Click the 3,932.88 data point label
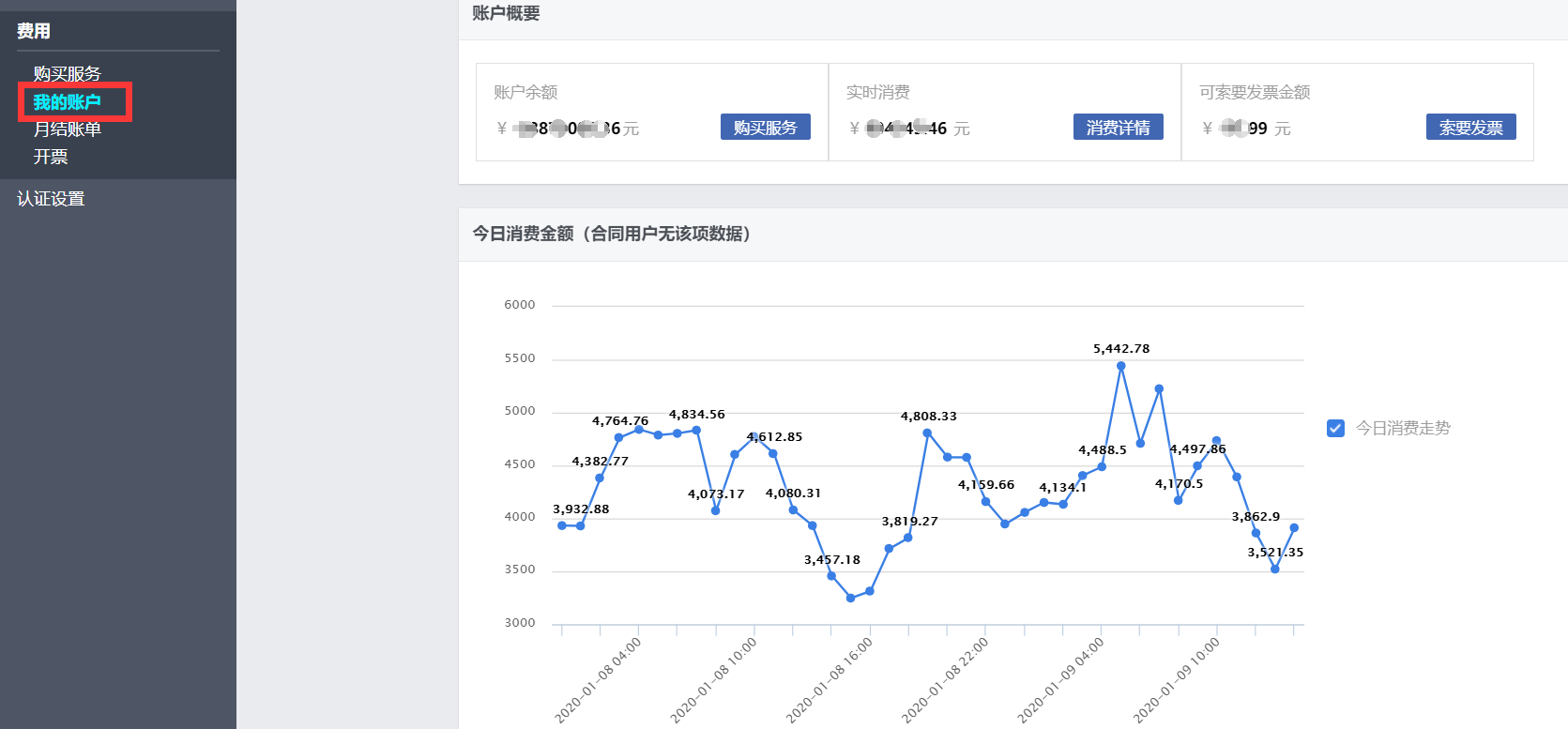 (580, 509)
